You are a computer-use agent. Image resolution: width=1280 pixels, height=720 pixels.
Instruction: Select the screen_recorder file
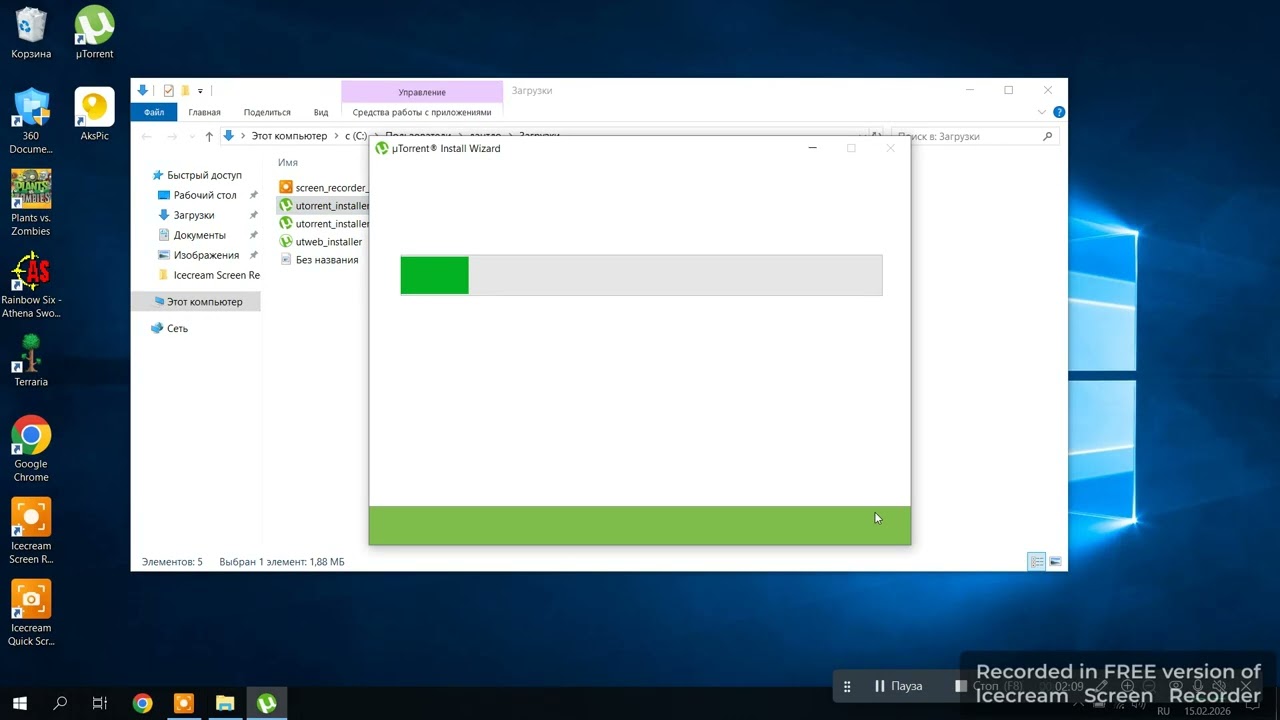(x=323, y=187)
